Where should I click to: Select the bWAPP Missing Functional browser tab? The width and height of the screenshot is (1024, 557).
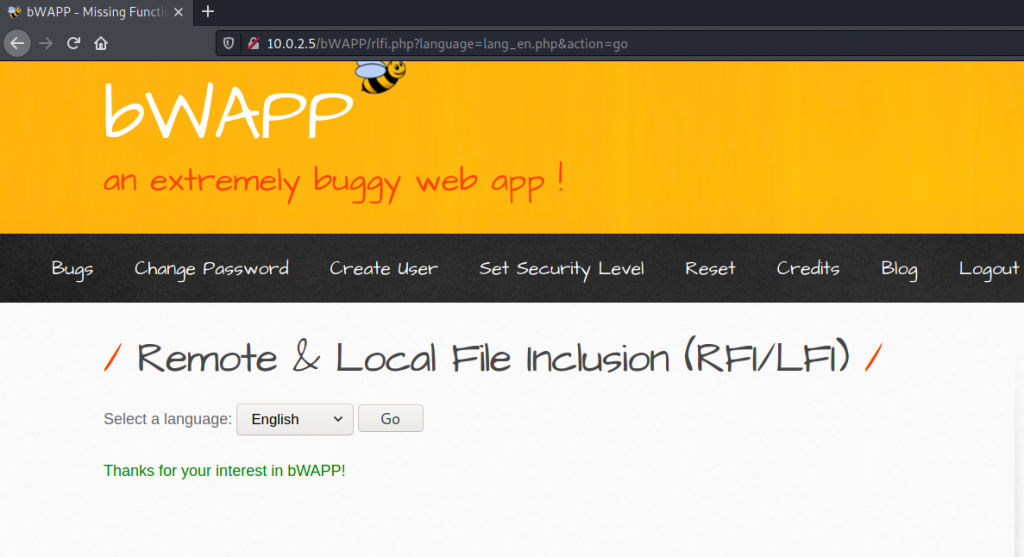pyautogui.click(x=90, y=12)
